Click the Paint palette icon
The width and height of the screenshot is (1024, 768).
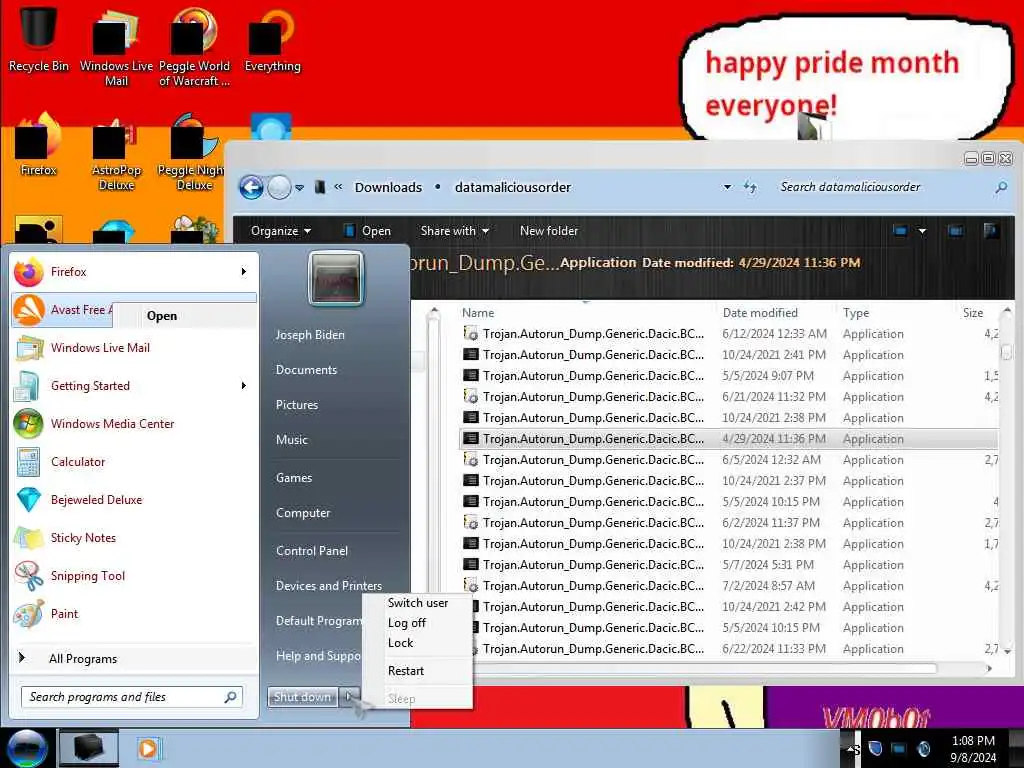click(x=28, y=614)
